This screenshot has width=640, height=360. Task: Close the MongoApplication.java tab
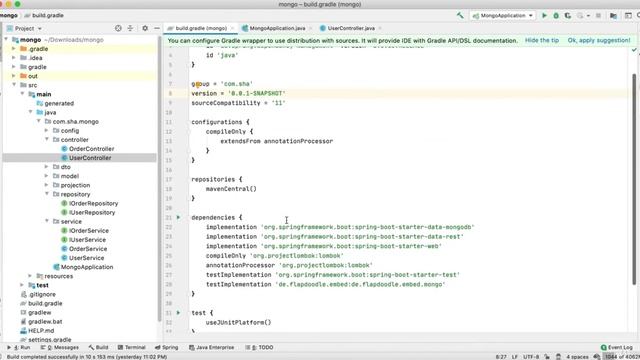click(x=311, y=28)
